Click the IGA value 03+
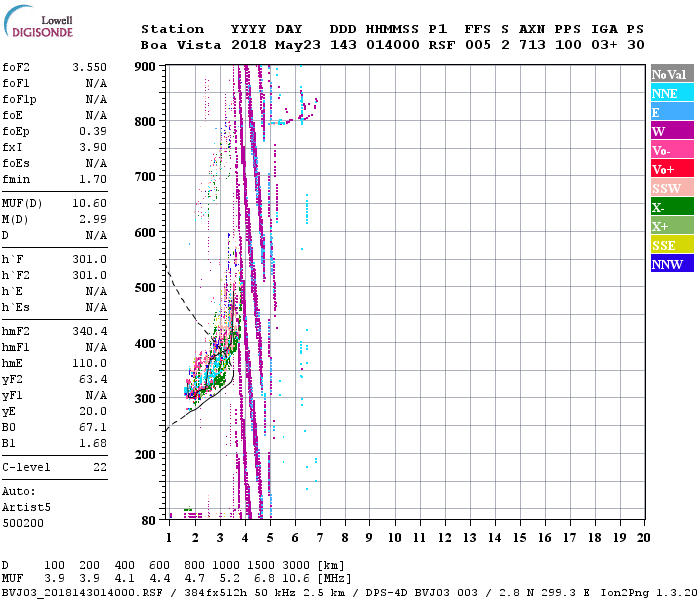 [x=604, y=45]
